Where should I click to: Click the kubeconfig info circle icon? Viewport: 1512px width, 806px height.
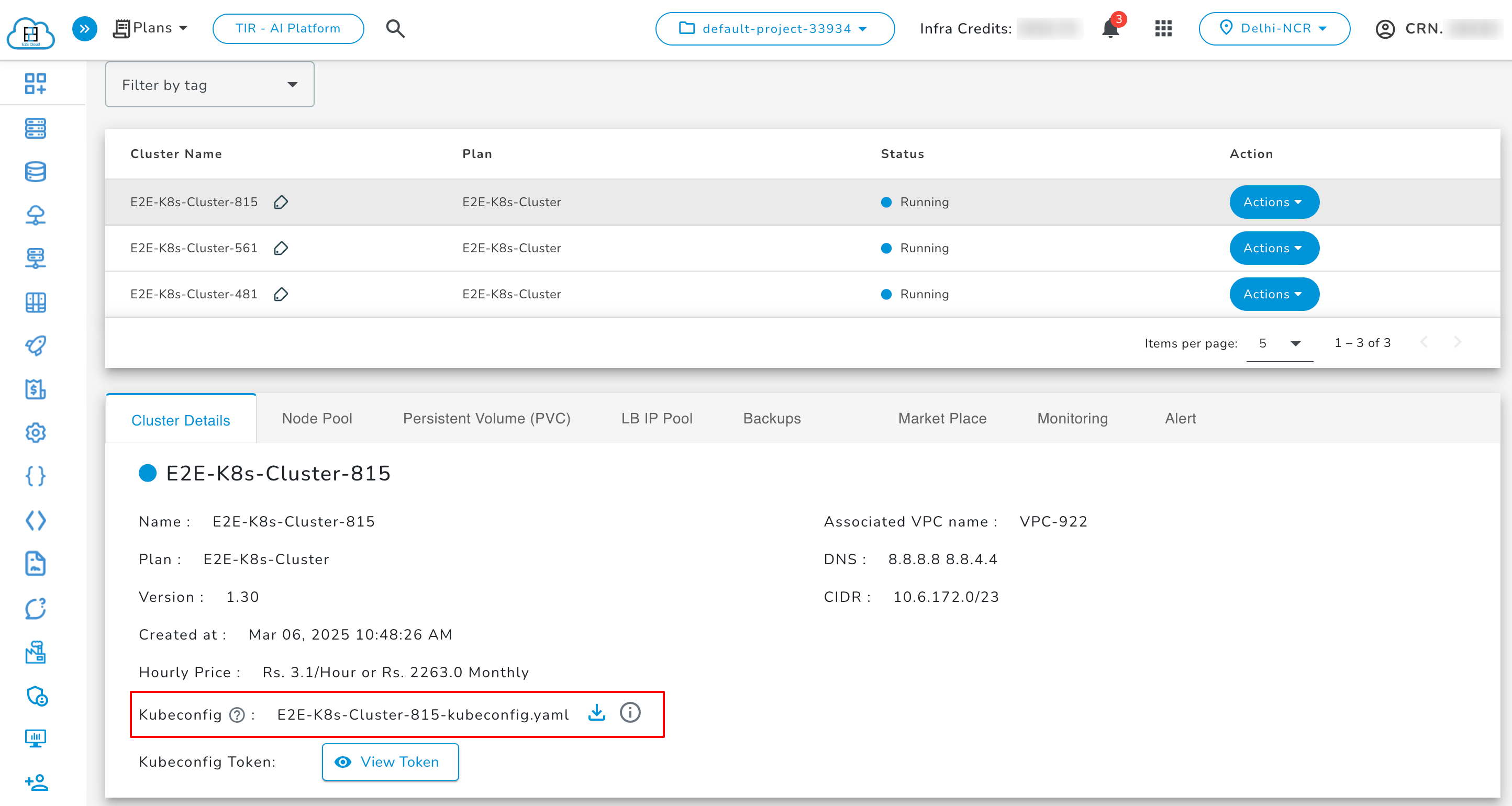click(630, 713)
